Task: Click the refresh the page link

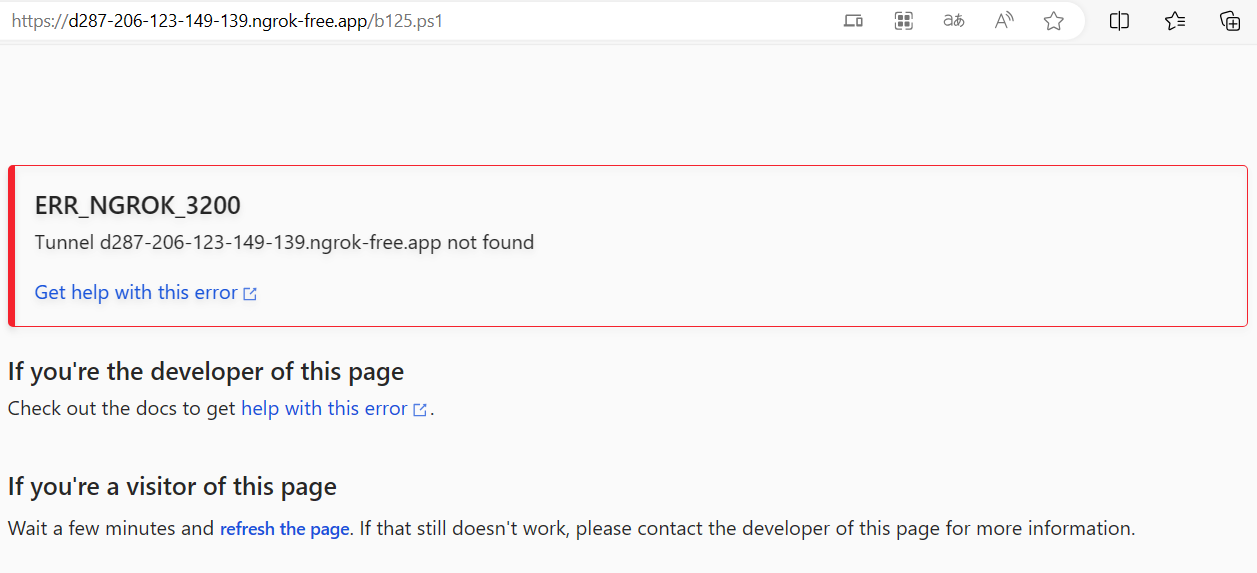Action: pos(285,529)
